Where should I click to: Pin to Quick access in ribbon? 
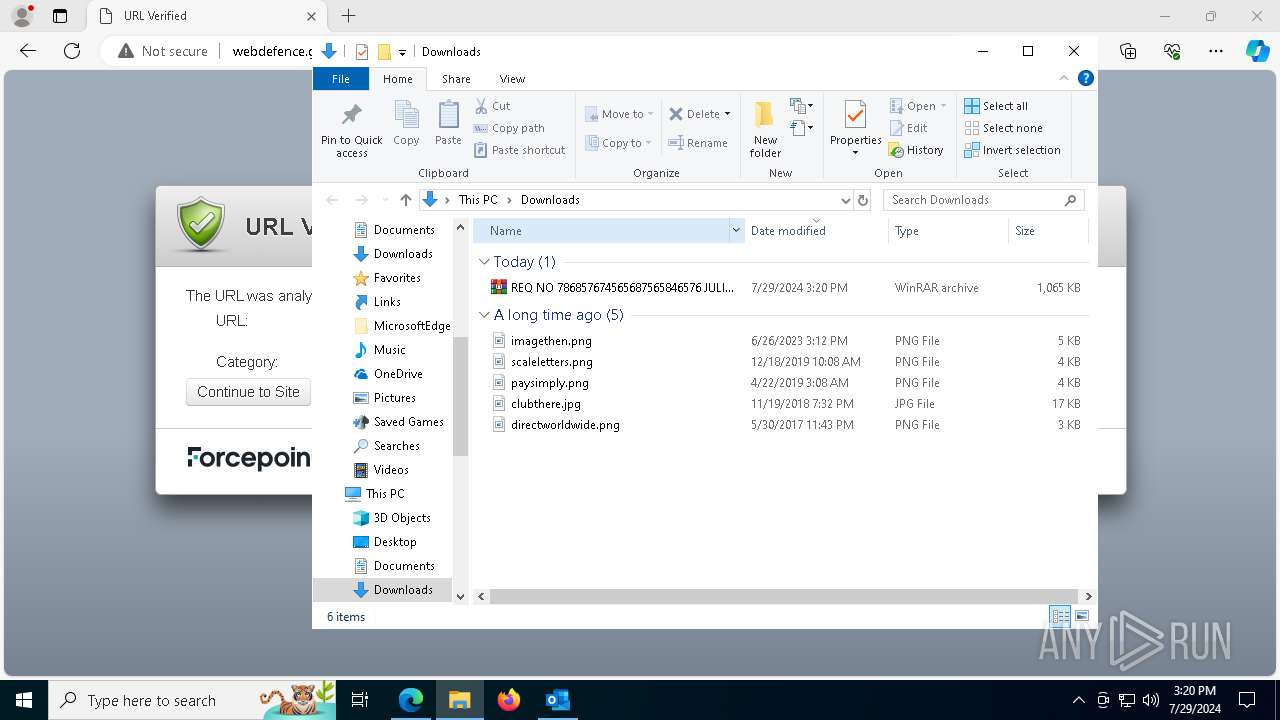tap(351, 128)
